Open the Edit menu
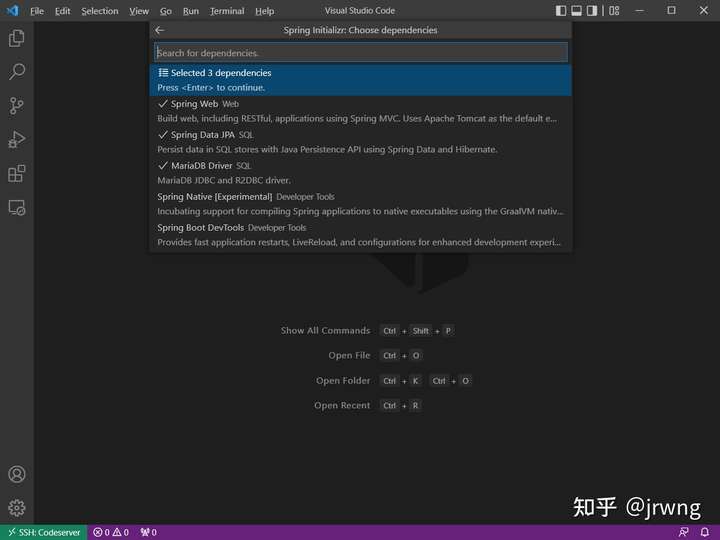 click(x=62, y=11)
